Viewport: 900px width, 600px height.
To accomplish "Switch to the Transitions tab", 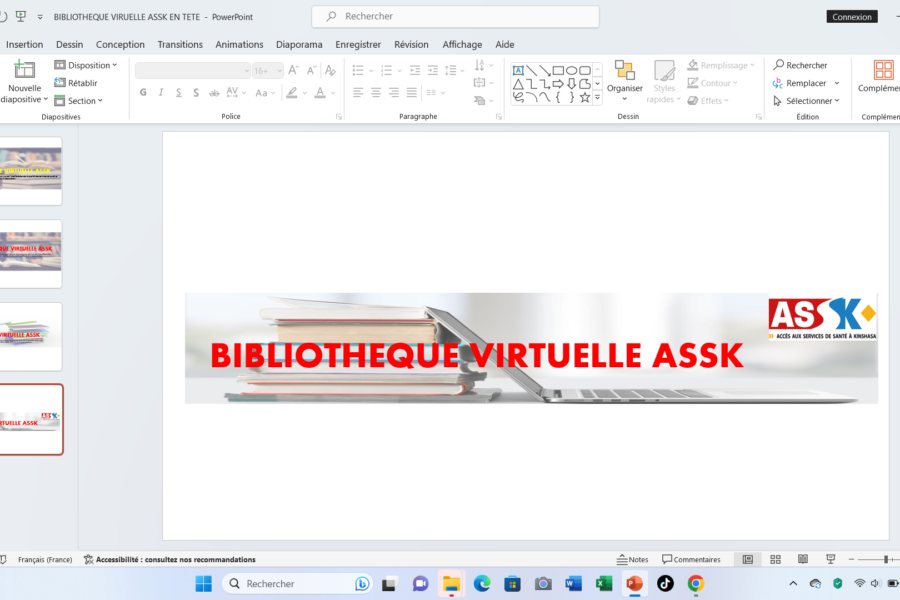I will tap(180, 44).
